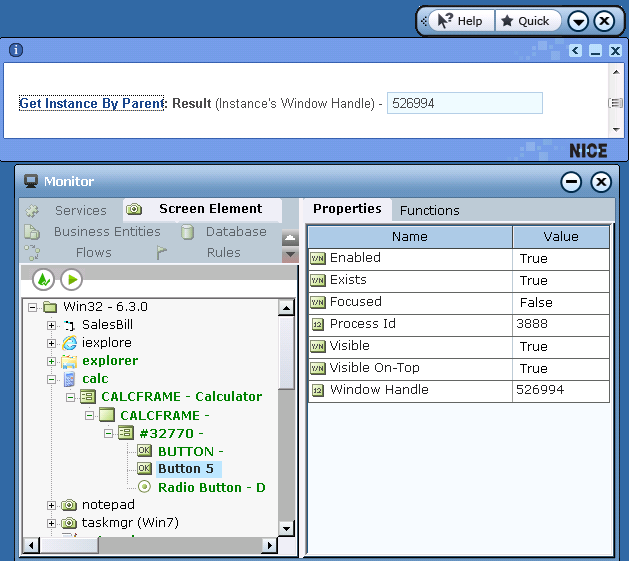Switch to the Rules tab
Viewport: 629px width, 561px height.
point(223,252)
